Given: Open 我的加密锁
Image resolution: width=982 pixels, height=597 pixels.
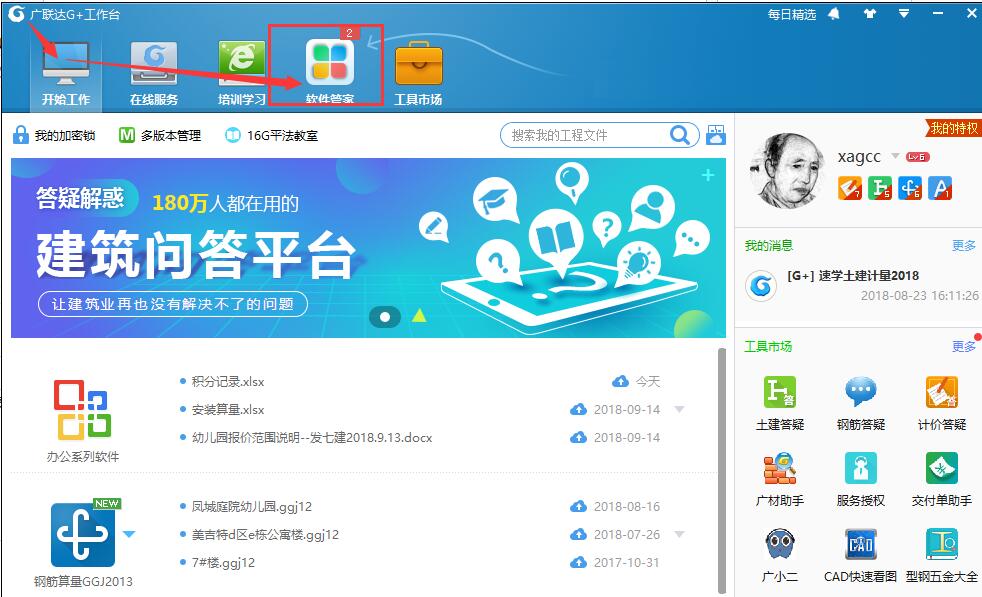Looking at the screenshot, I should [54, 135].
